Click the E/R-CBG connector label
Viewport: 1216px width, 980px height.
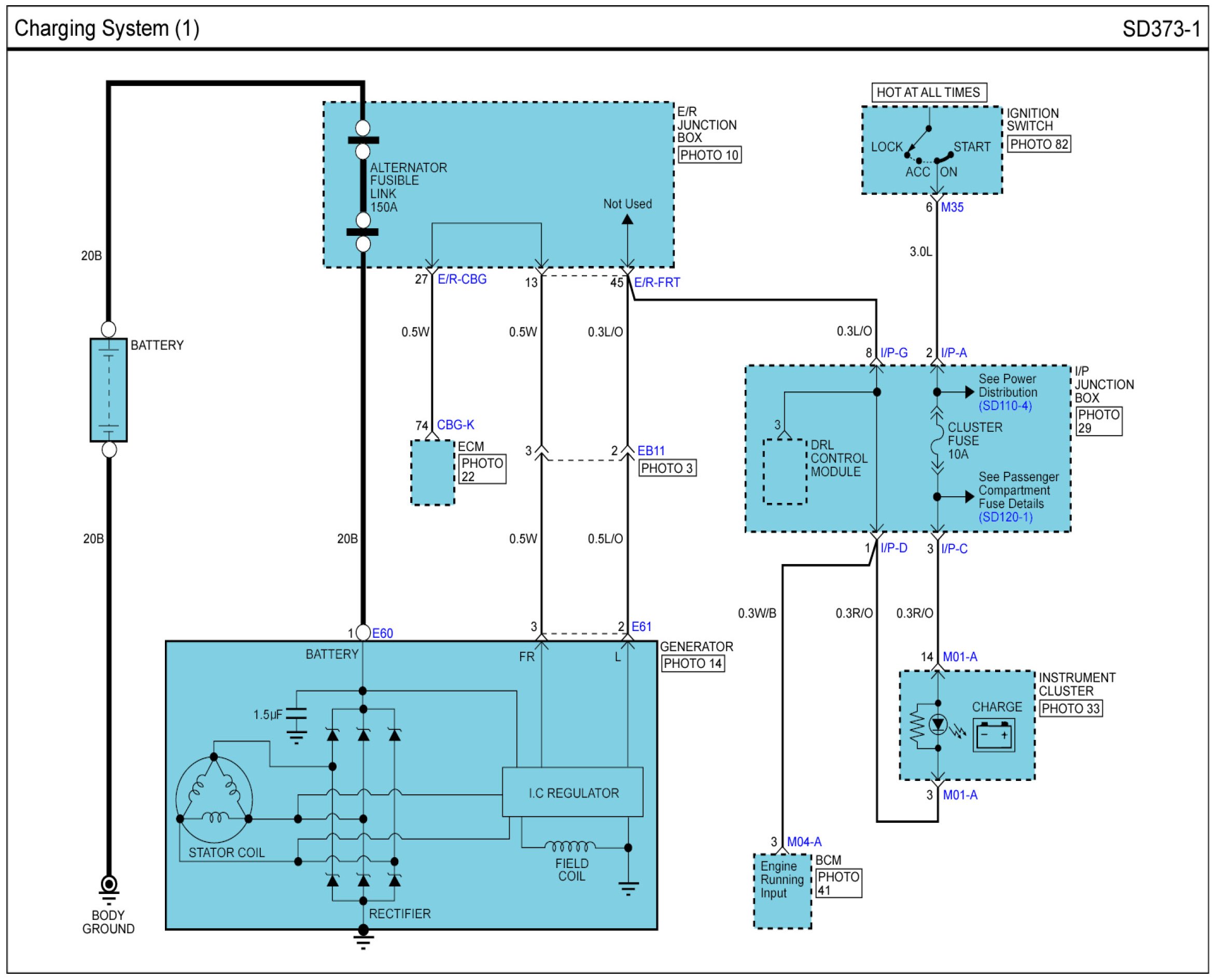coord(462,279)
